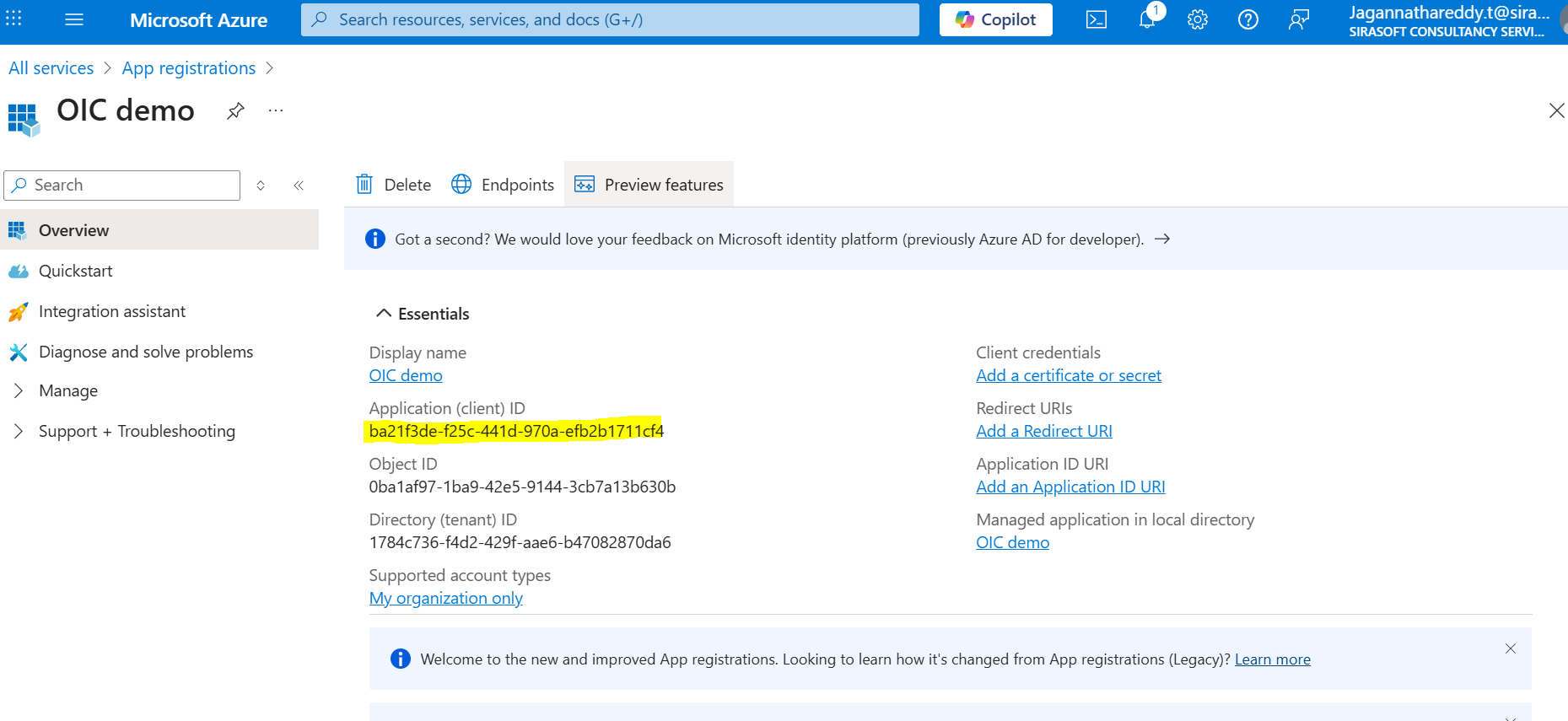
Task: Close the OIC demo blade
Action: tap(1556, 110)
